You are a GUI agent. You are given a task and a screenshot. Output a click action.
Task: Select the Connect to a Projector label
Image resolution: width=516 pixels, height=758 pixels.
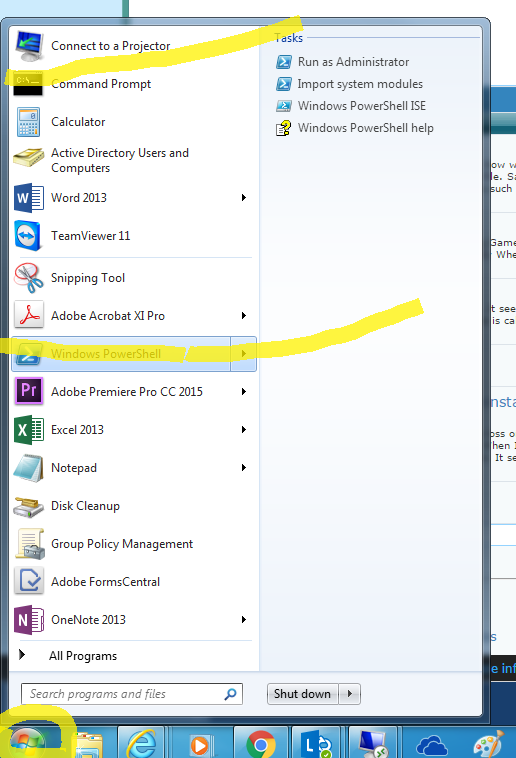(111, 46)
